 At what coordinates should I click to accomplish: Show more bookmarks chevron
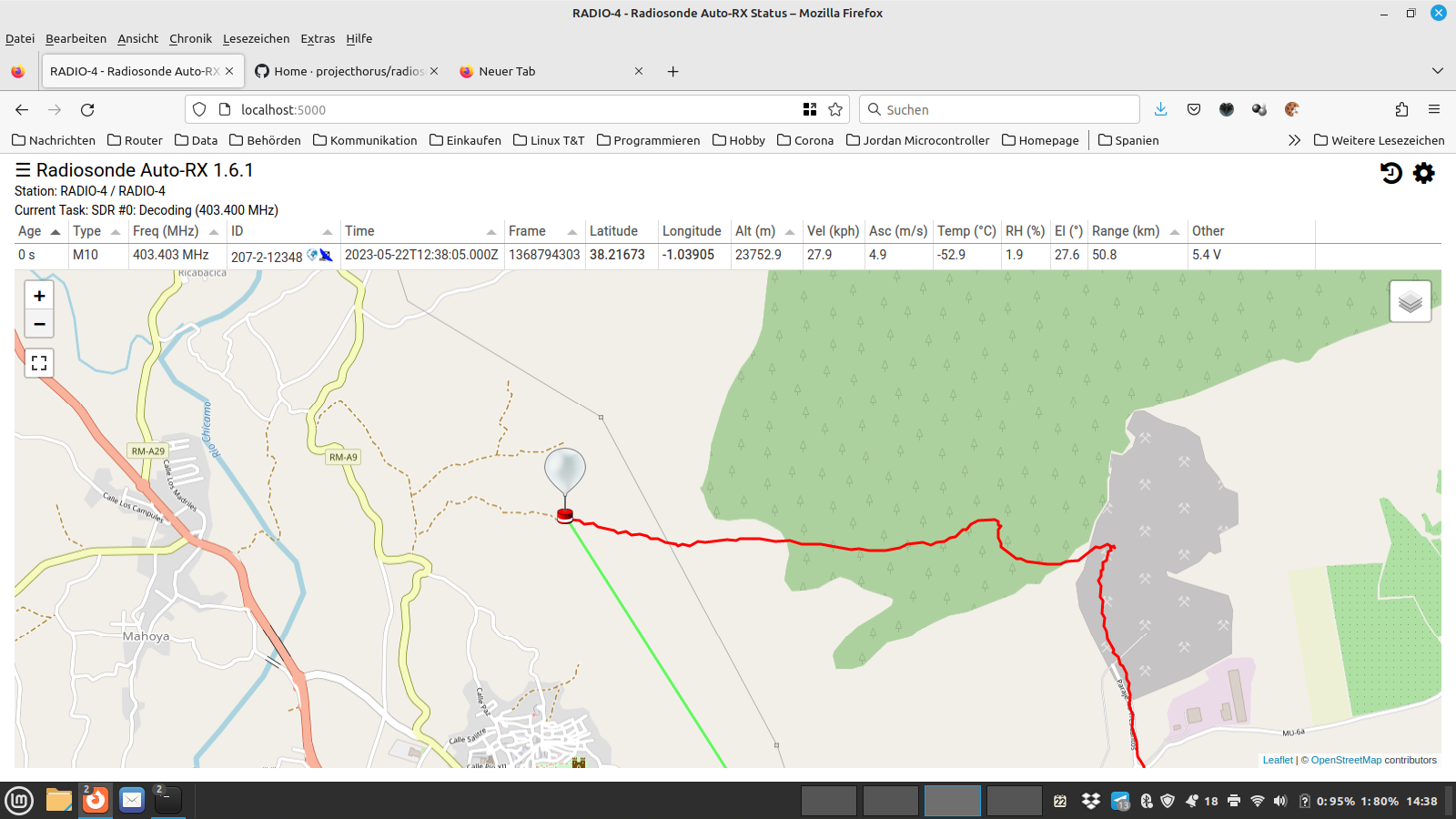point(1294,140)
